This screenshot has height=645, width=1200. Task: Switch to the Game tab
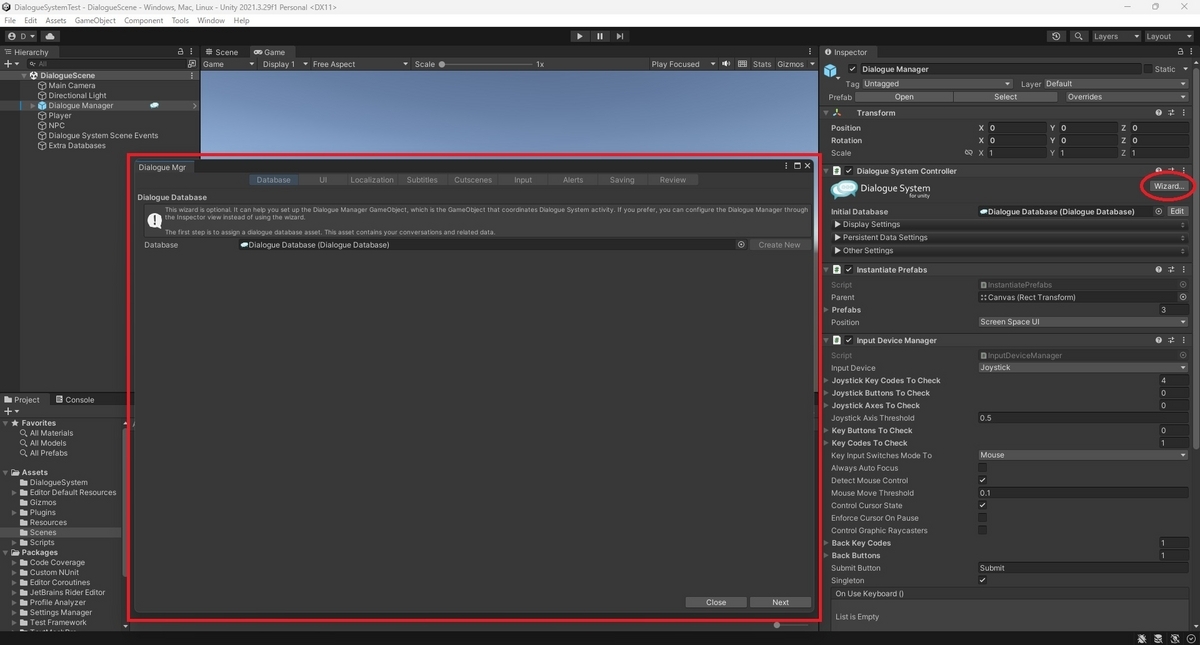click(x=269, y=52)
